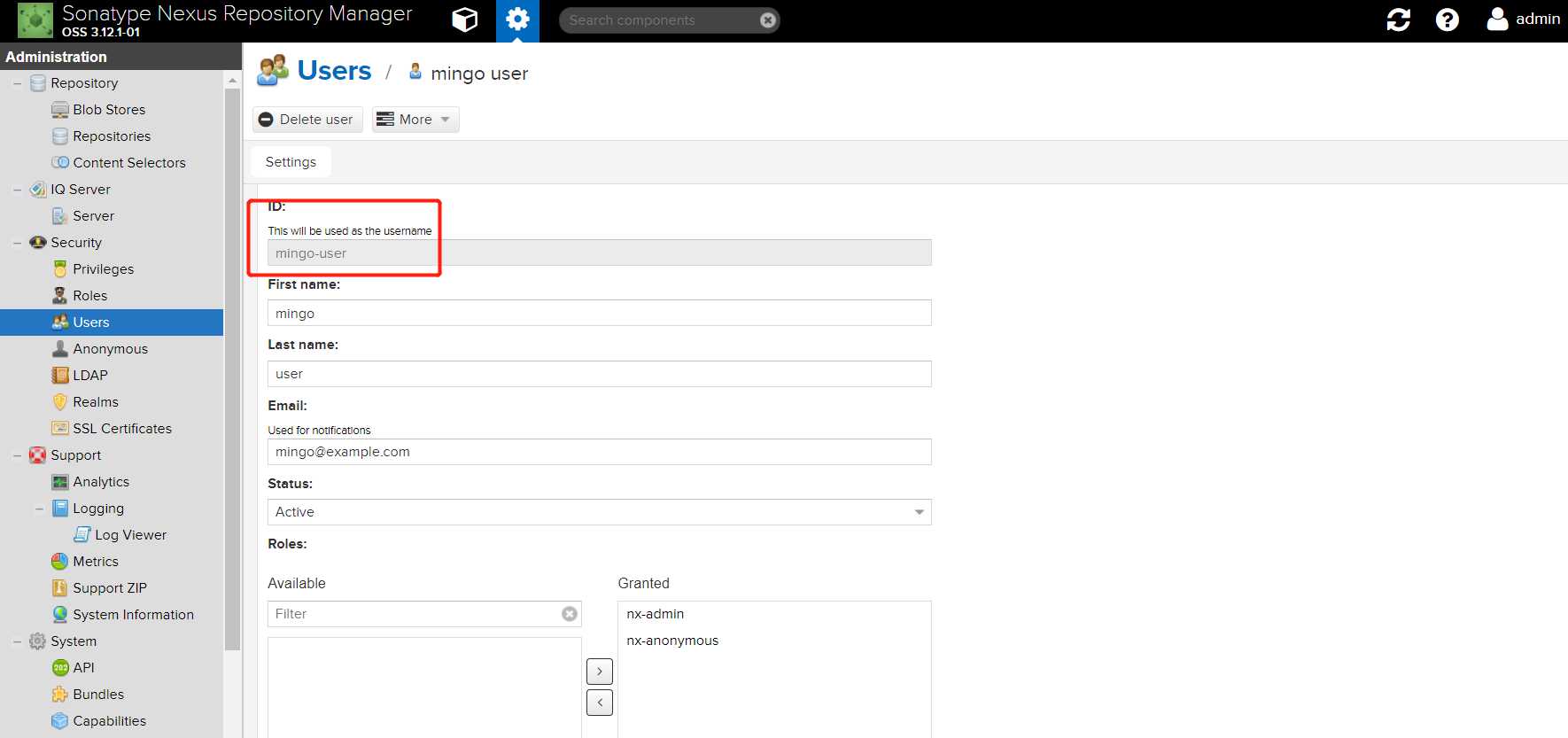Collapse the Repository tree node
The width and height of the screenshot is (1568, 738).
[17, 83]
